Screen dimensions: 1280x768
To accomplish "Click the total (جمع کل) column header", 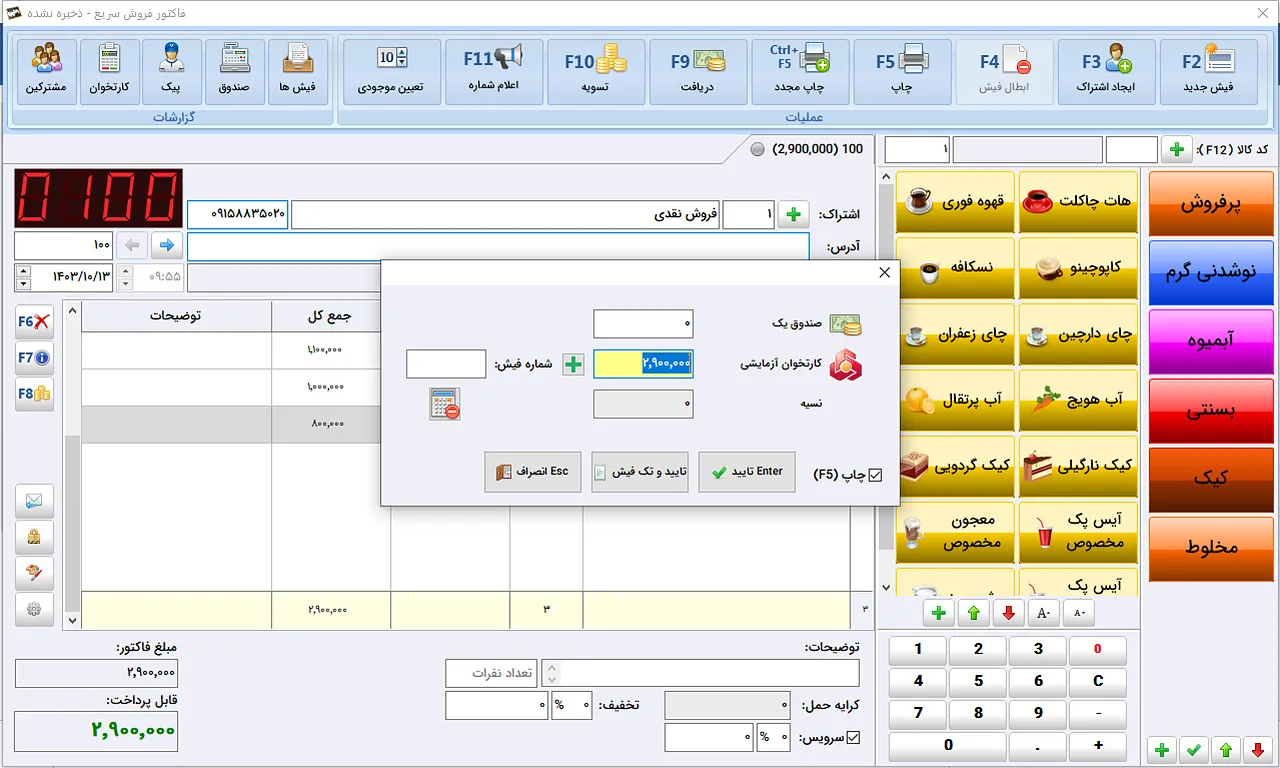I will point(330,316).
